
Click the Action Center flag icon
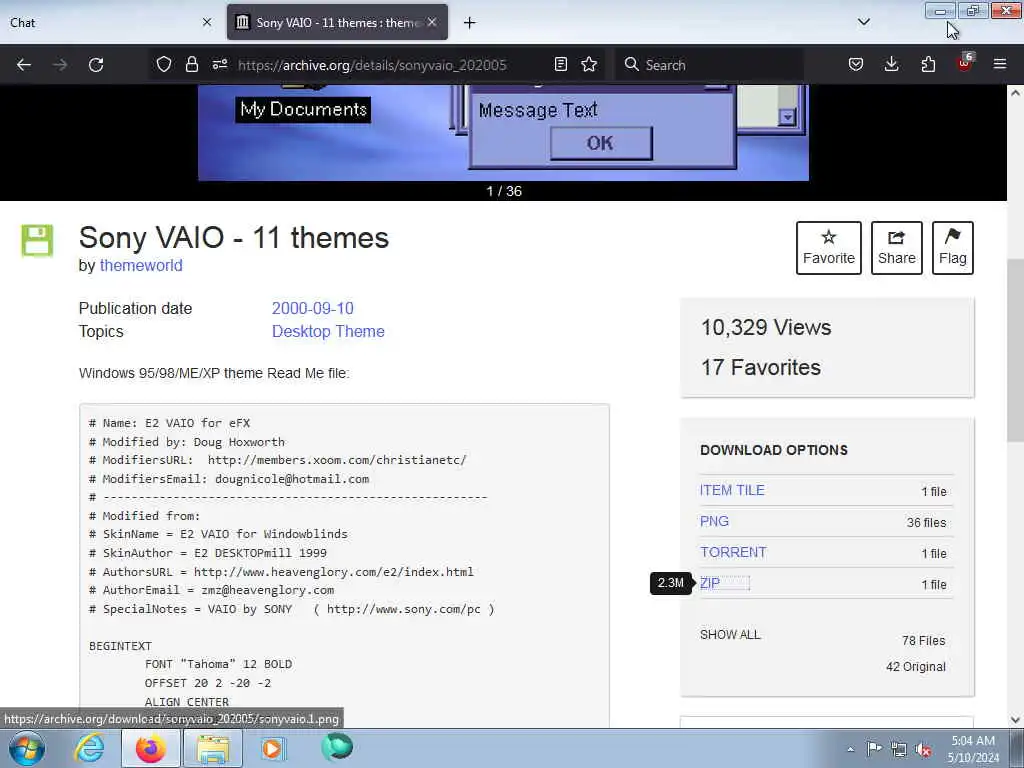pos(874,748)
